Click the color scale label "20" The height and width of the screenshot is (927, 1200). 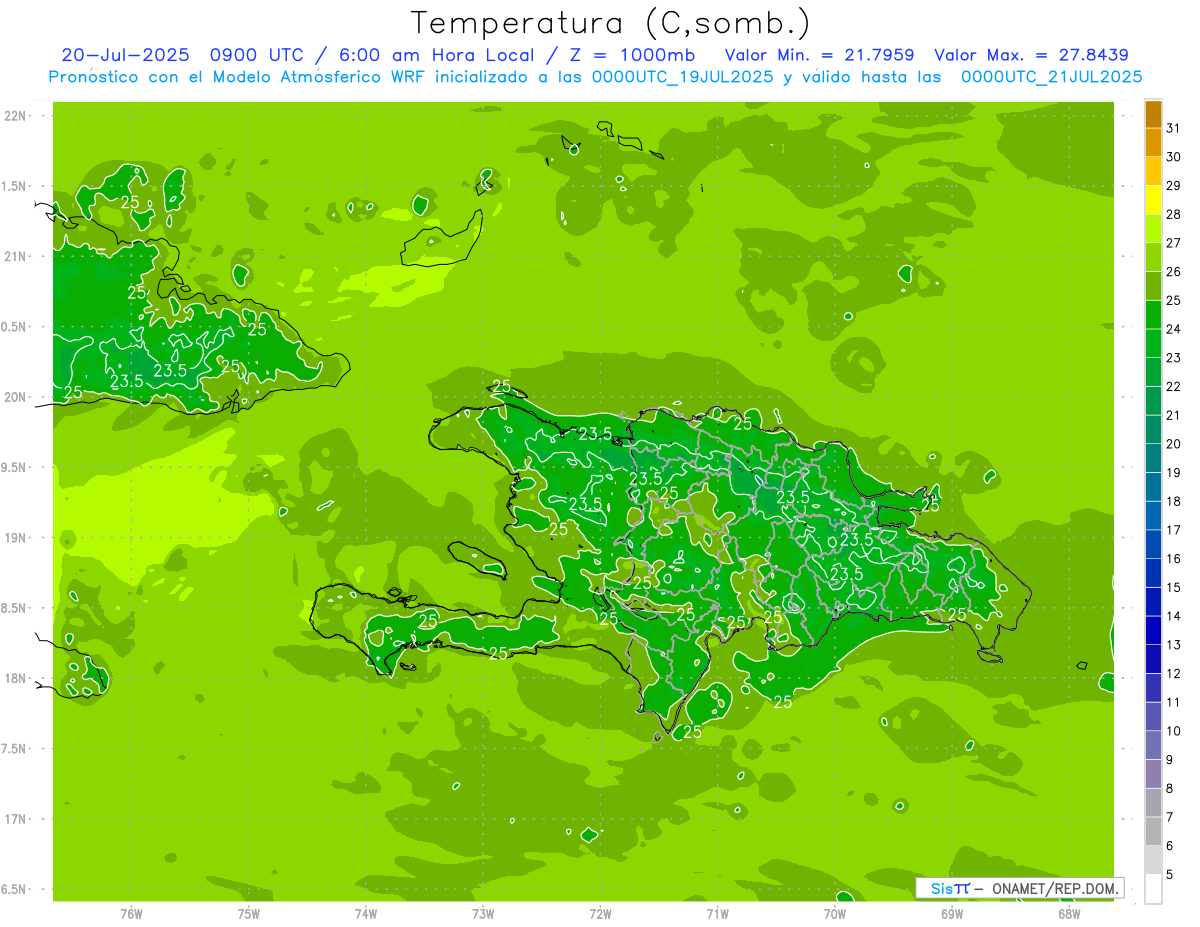tap(1174, 444)
